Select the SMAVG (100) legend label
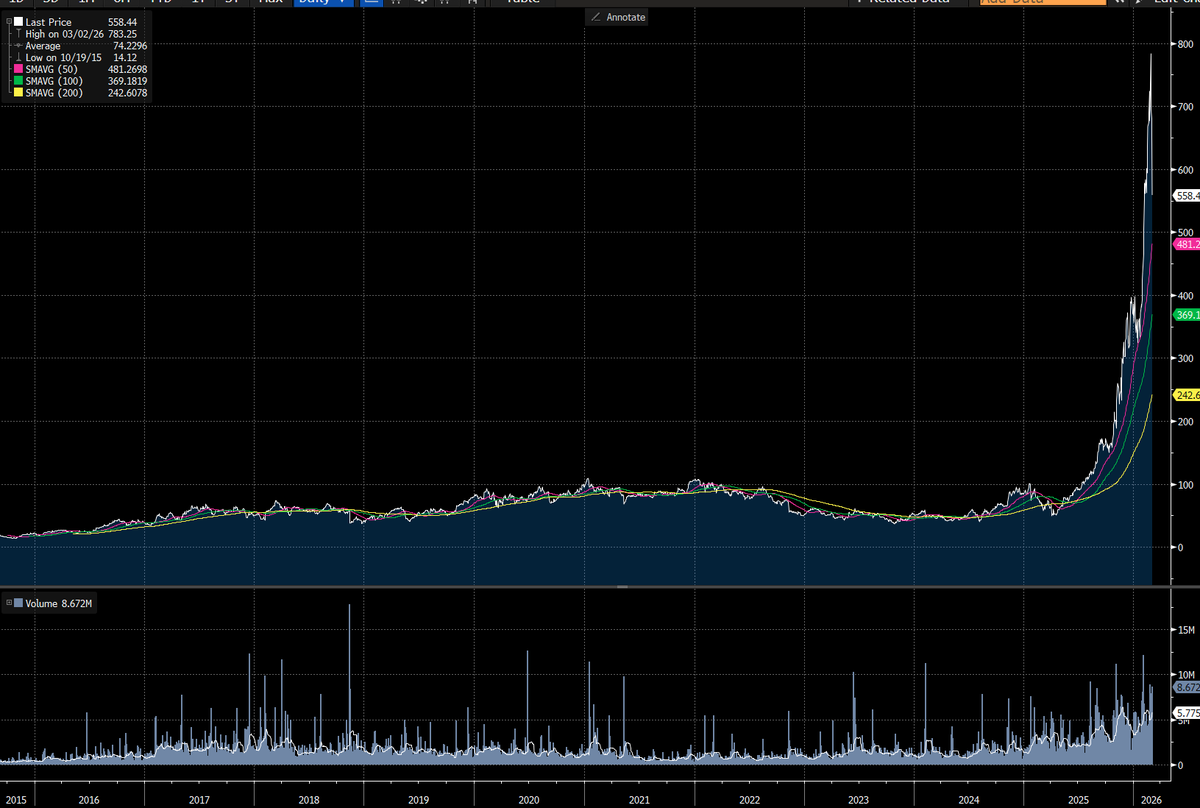Image resolution: width=1200 pixels, height=808 pixels. 55,81
